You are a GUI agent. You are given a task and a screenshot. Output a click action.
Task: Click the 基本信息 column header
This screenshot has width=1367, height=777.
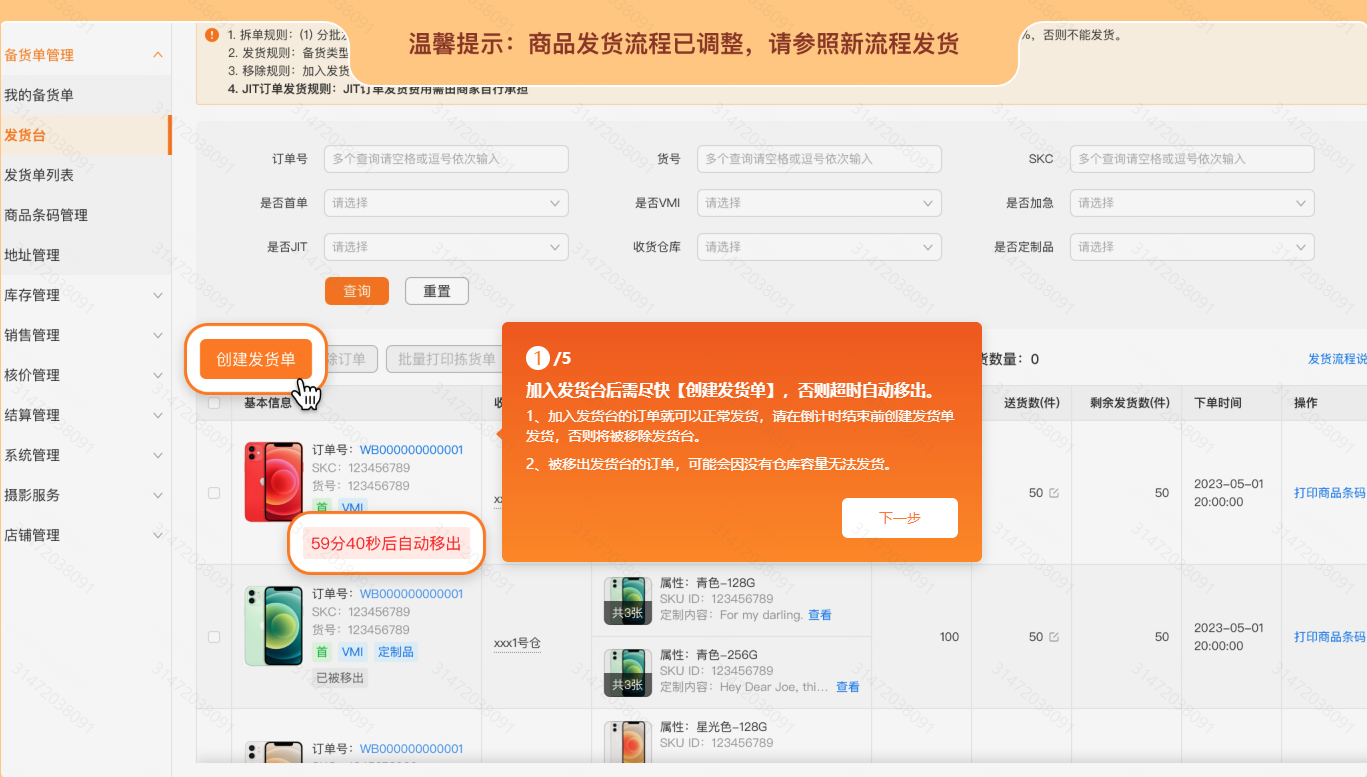pos(268,403)
